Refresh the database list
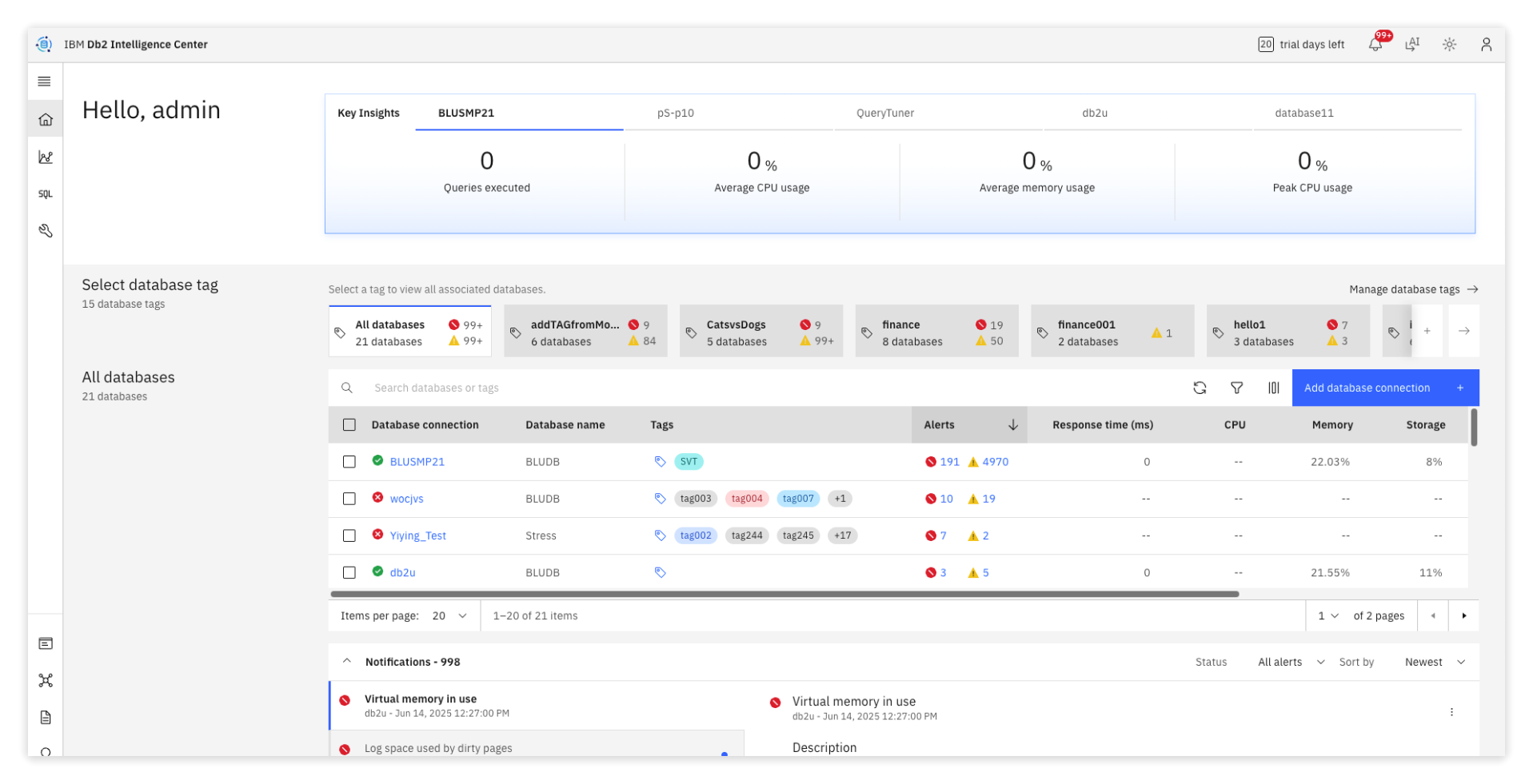Screen dimensions: 1533x784 (1200, 388)
